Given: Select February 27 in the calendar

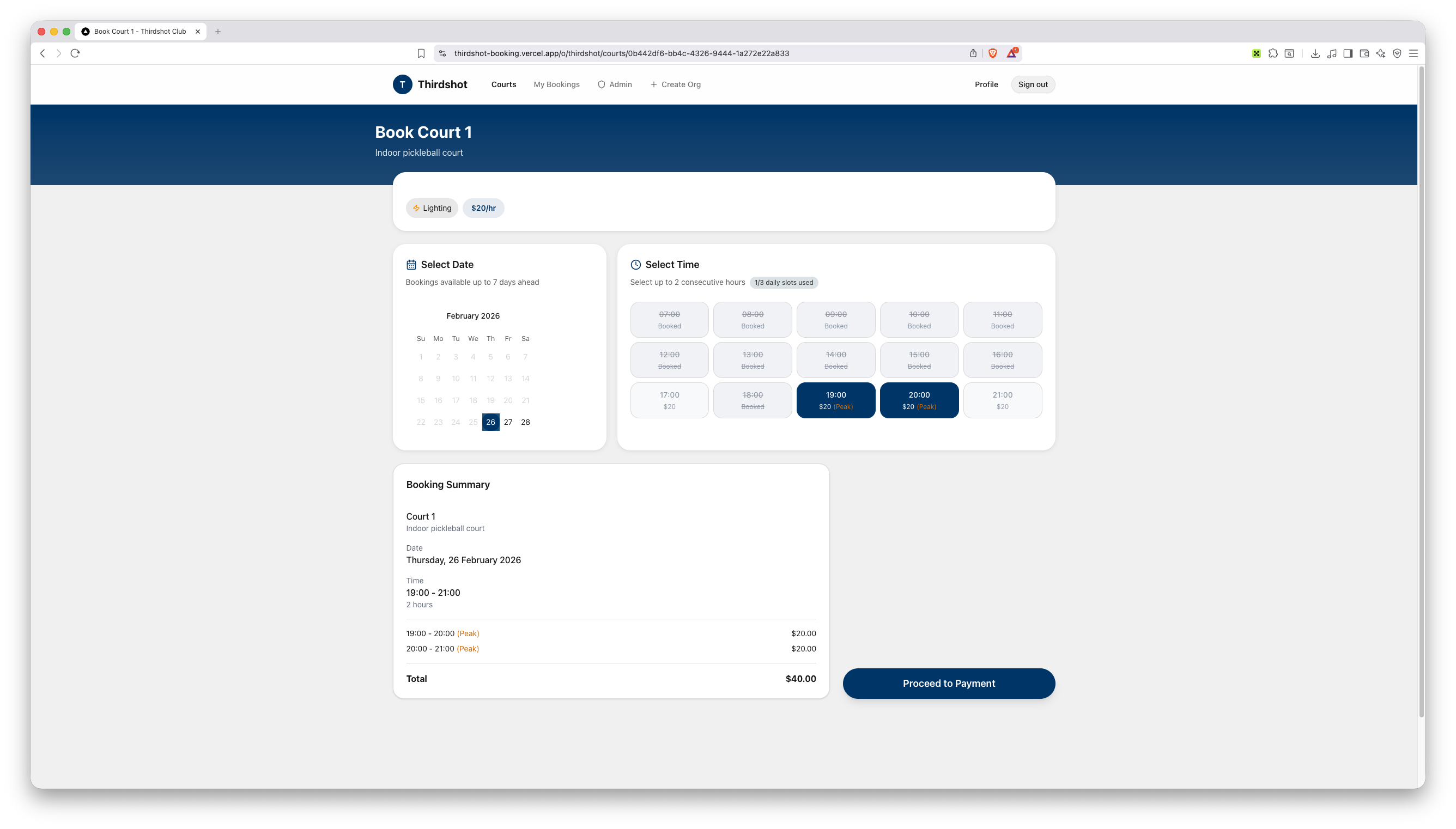Looking at the screenshot, I should tap(508, 422).
